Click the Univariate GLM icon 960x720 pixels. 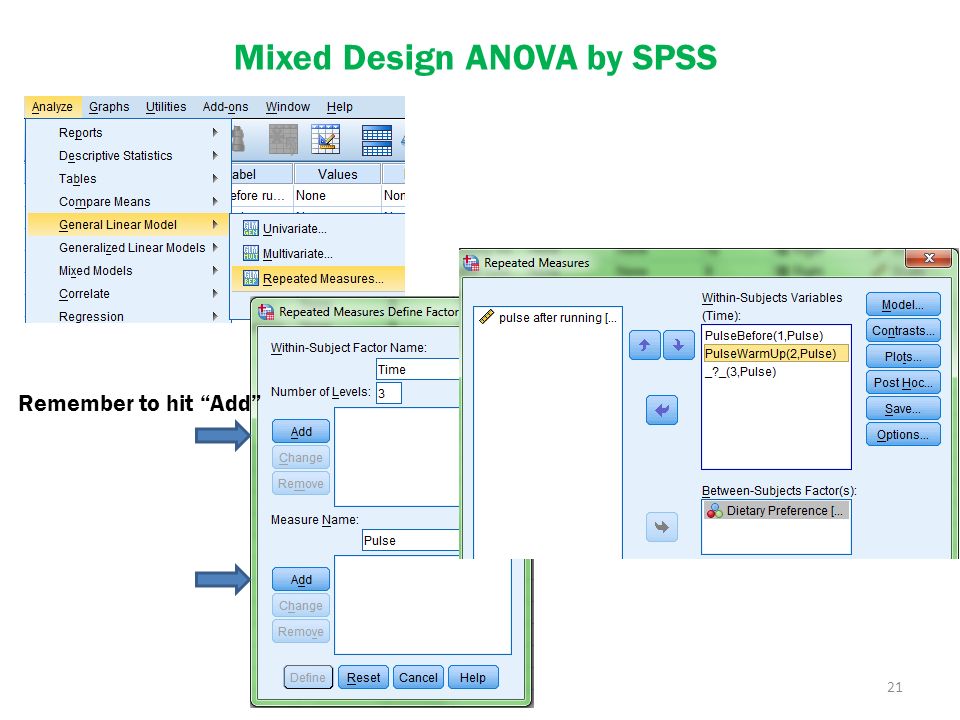coord(251,228)
